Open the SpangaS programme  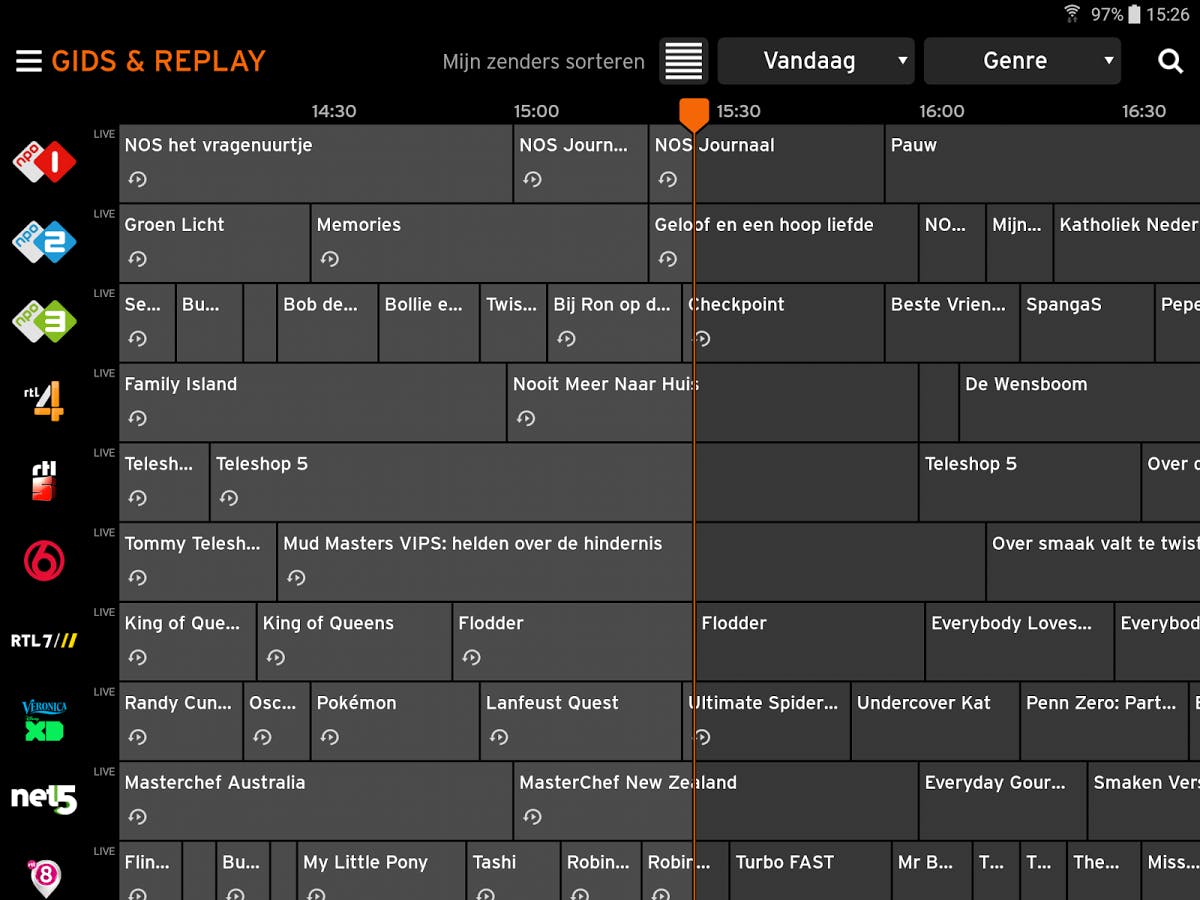pos(1087,323)
